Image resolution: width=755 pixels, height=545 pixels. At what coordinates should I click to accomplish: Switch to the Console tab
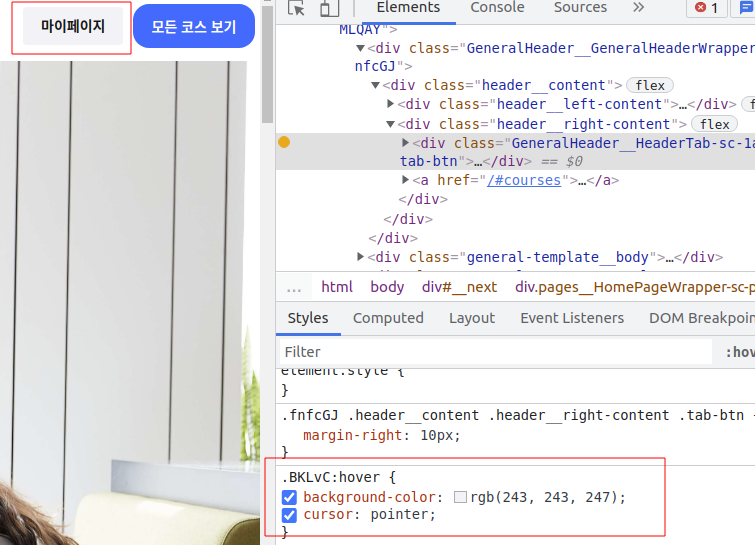pos(497,7)
